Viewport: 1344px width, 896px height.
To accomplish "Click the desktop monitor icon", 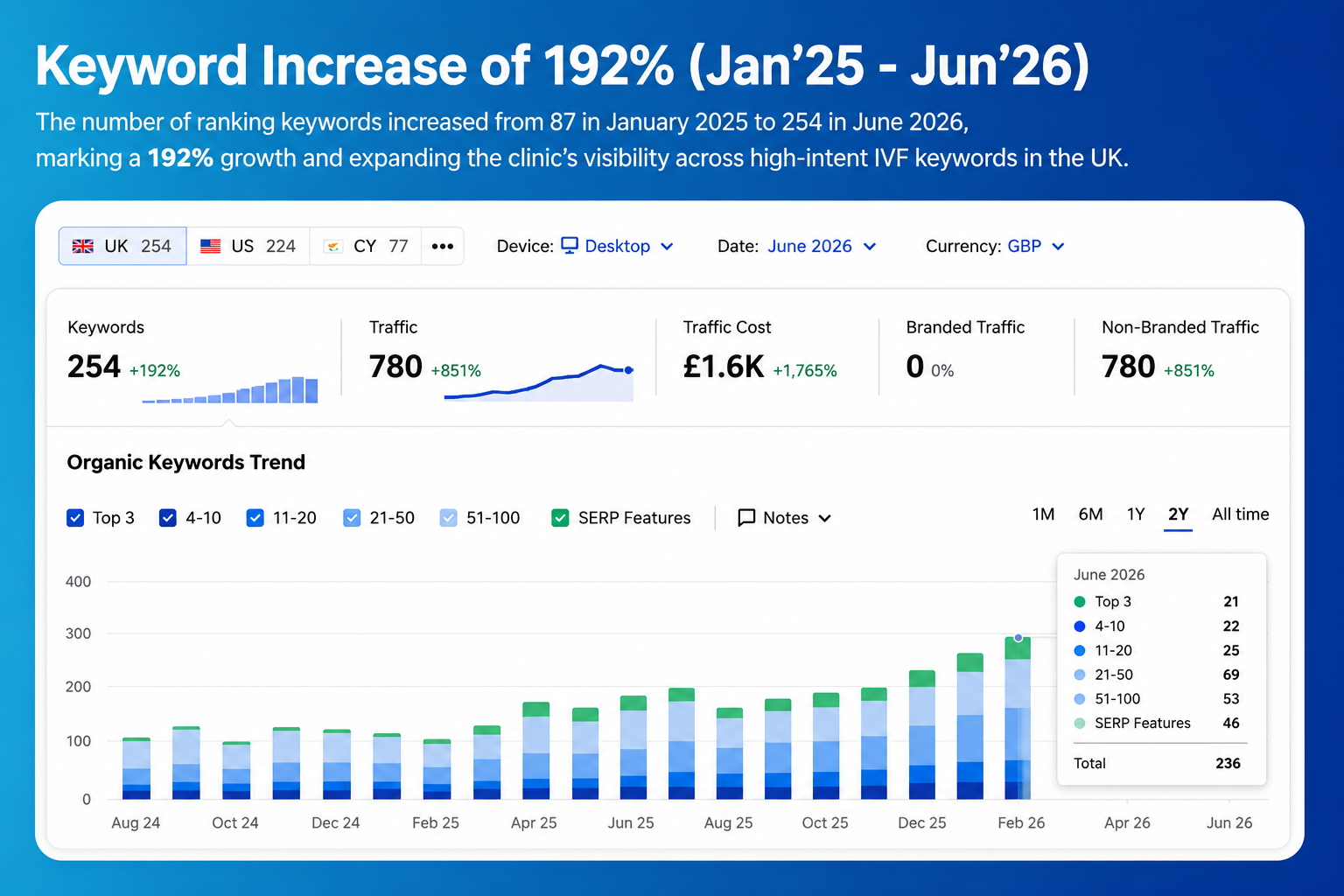I will 570,245.
